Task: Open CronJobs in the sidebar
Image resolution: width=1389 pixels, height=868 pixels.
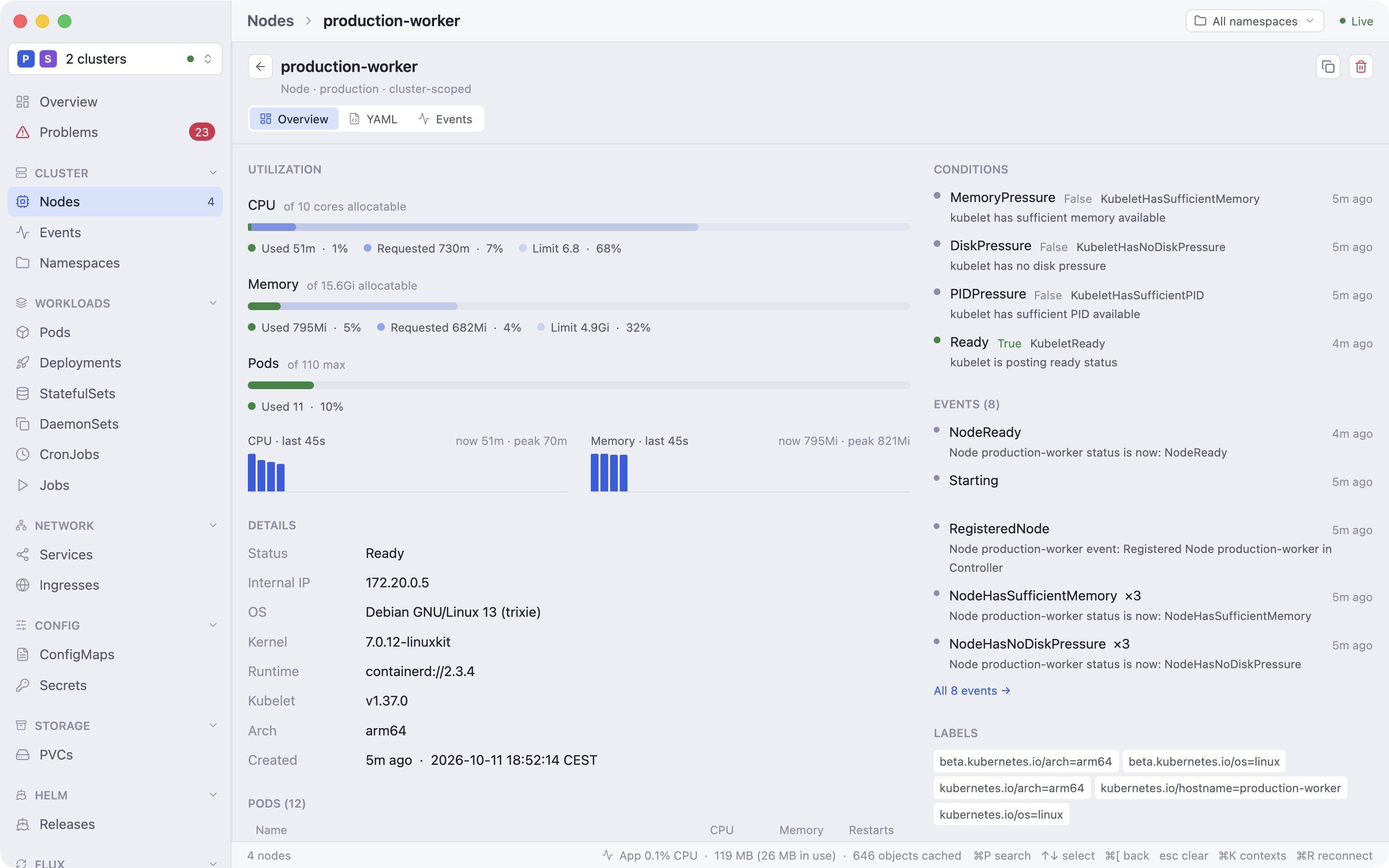Action: [x=115, y=454]
